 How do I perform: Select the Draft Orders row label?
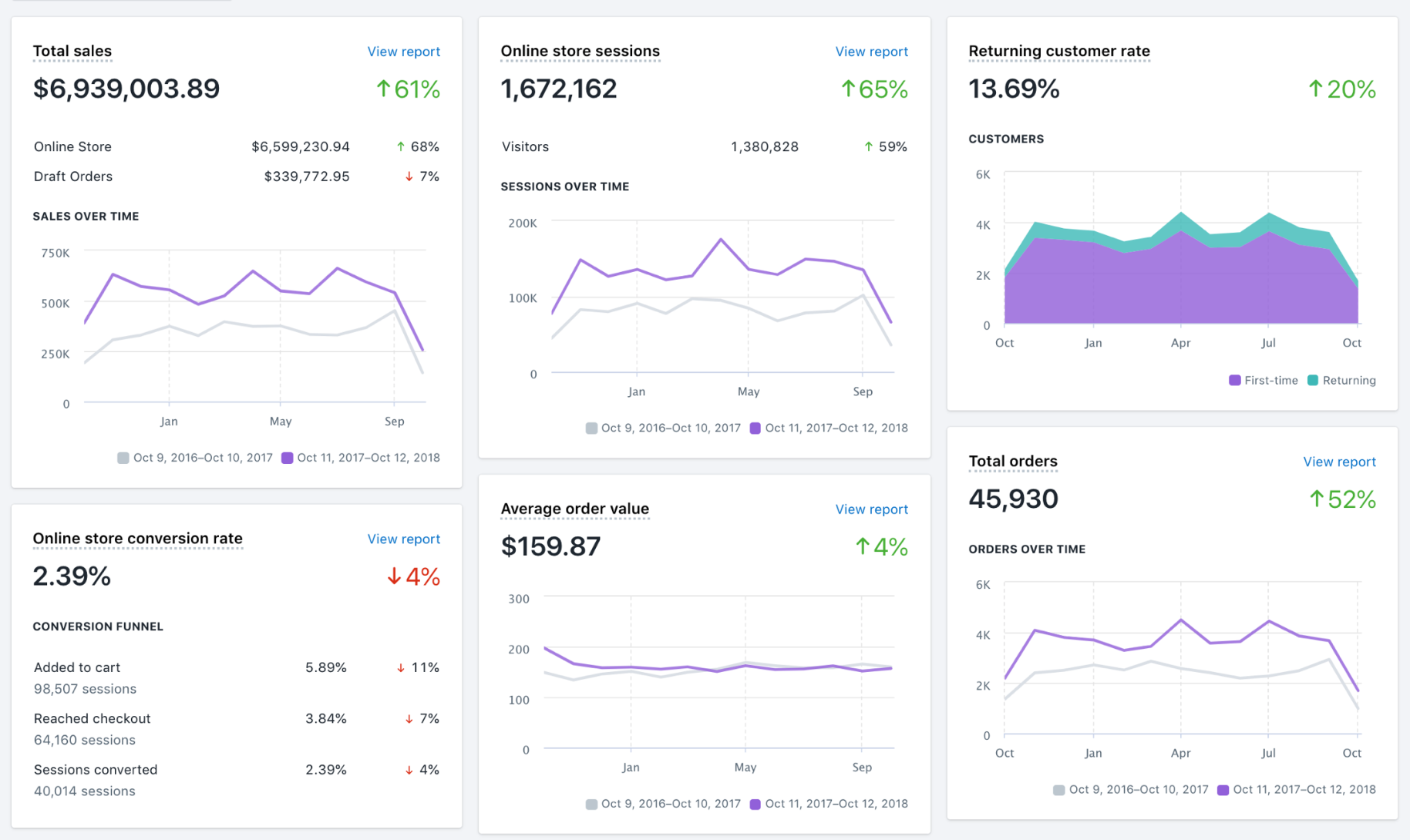click(x=73, y=176)
